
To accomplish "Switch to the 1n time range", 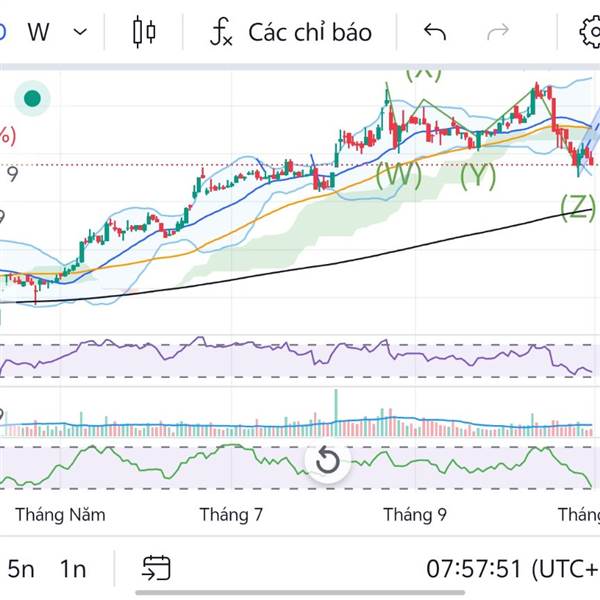I will (72, 569).
